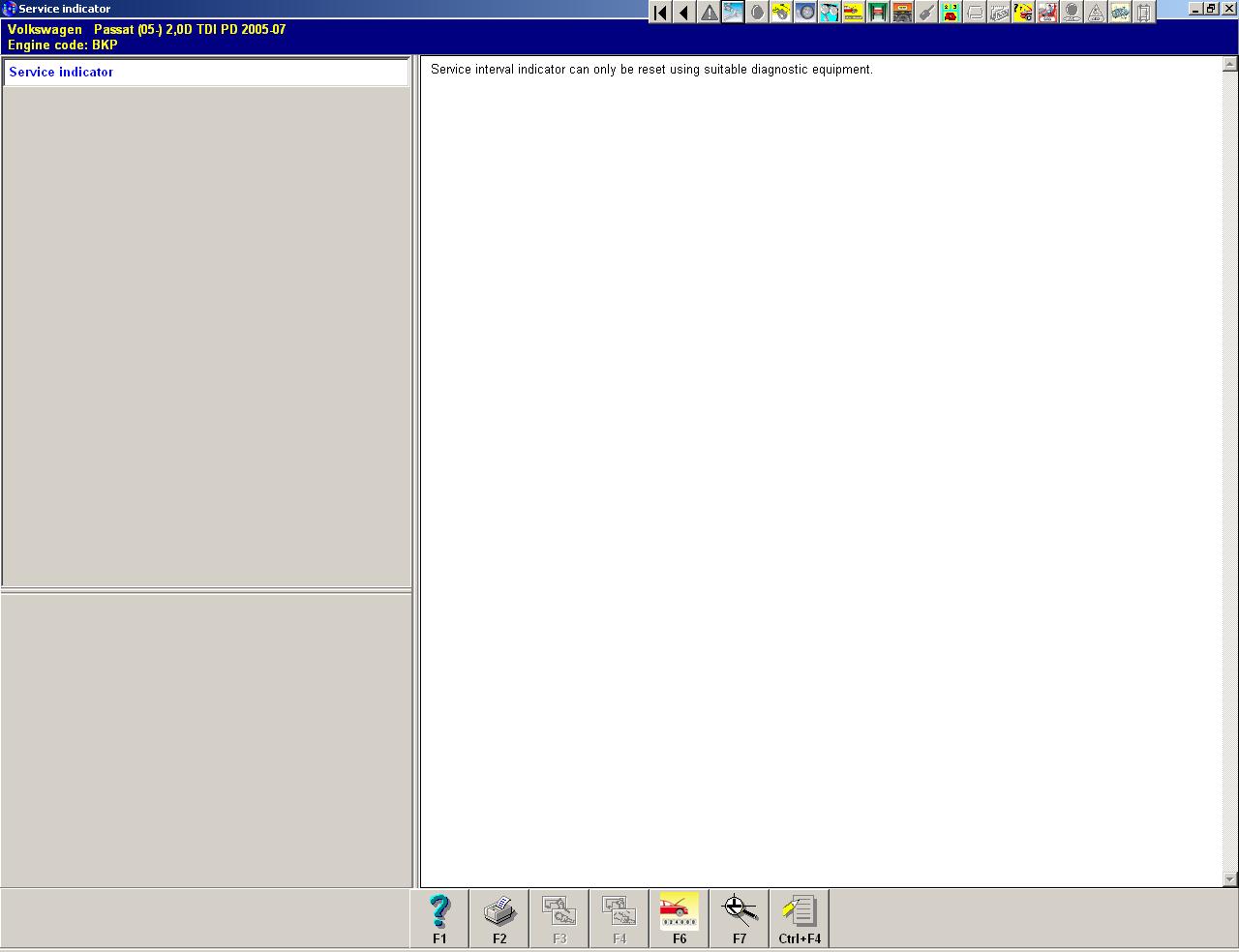Click the back arrow in top toolbar
1239x952 pixels.
pos(684,13)
